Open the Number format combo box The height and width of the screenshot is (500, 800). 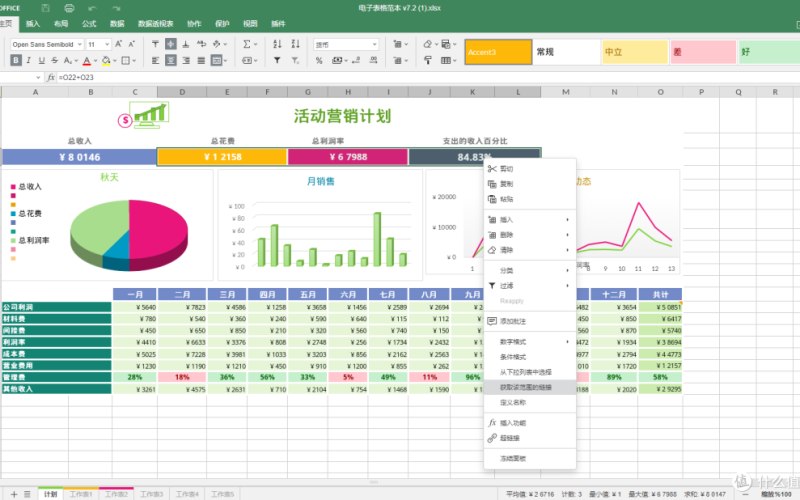pyautogui.click(x=346, y=44)
